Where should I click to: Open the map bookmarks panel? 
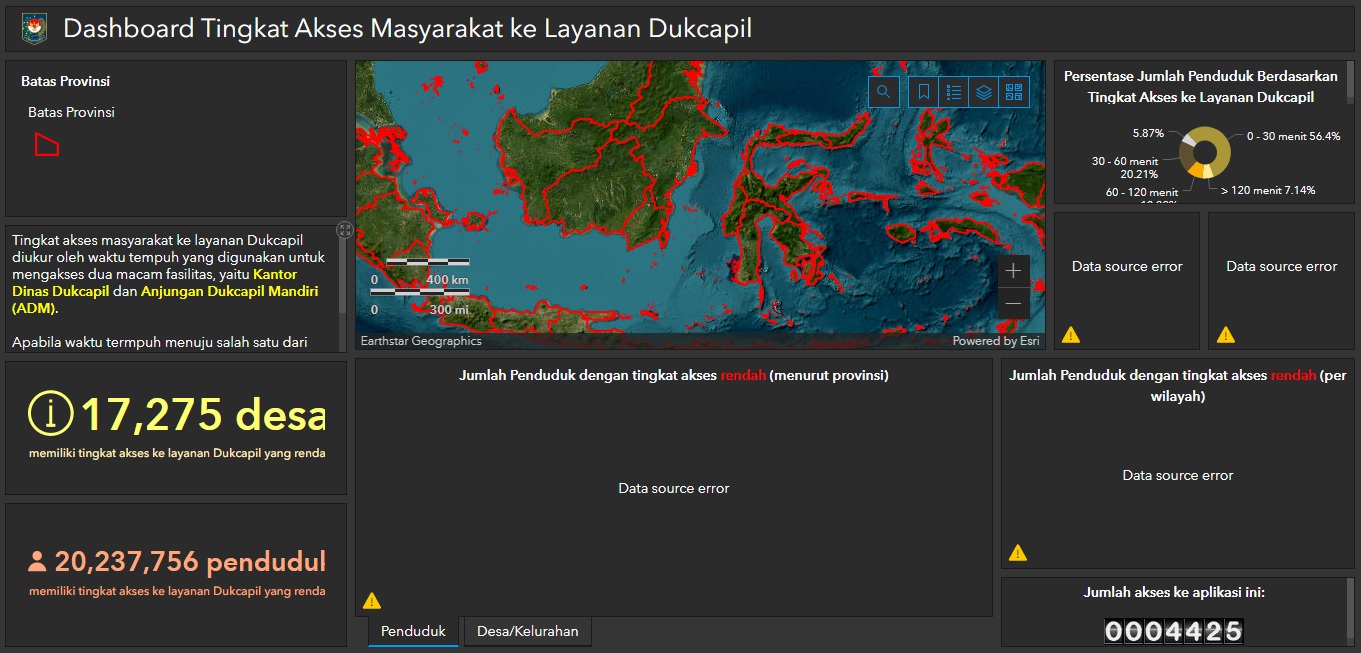pyautogui.click(x=924, y=92)
